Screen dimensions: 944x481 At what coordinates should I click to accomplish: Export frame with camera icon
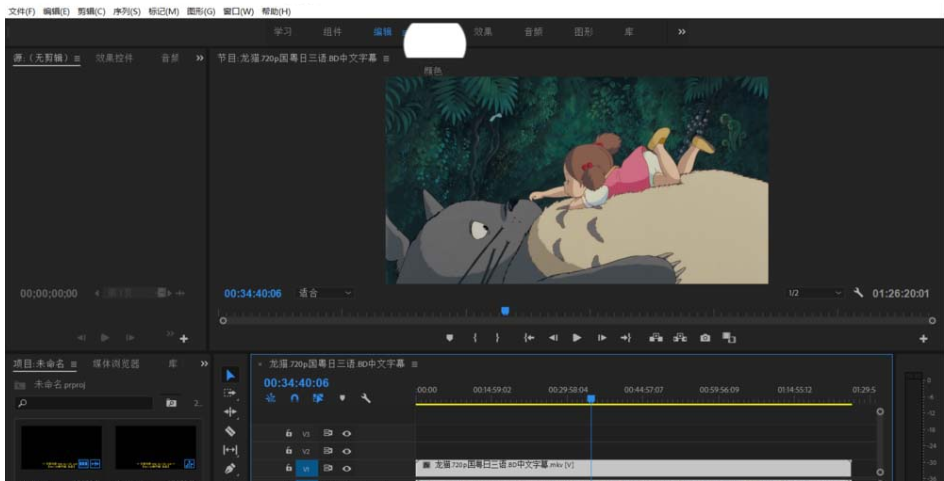coord(705,338)
